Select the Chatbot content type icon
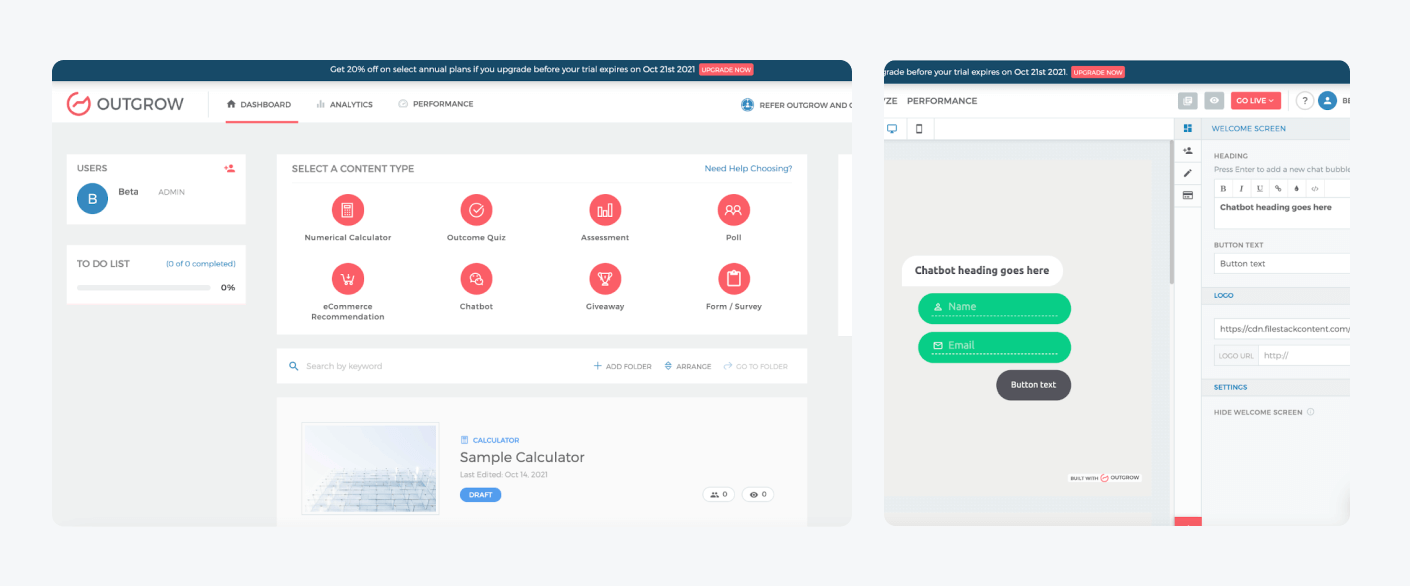 click(x=476, y=279)
